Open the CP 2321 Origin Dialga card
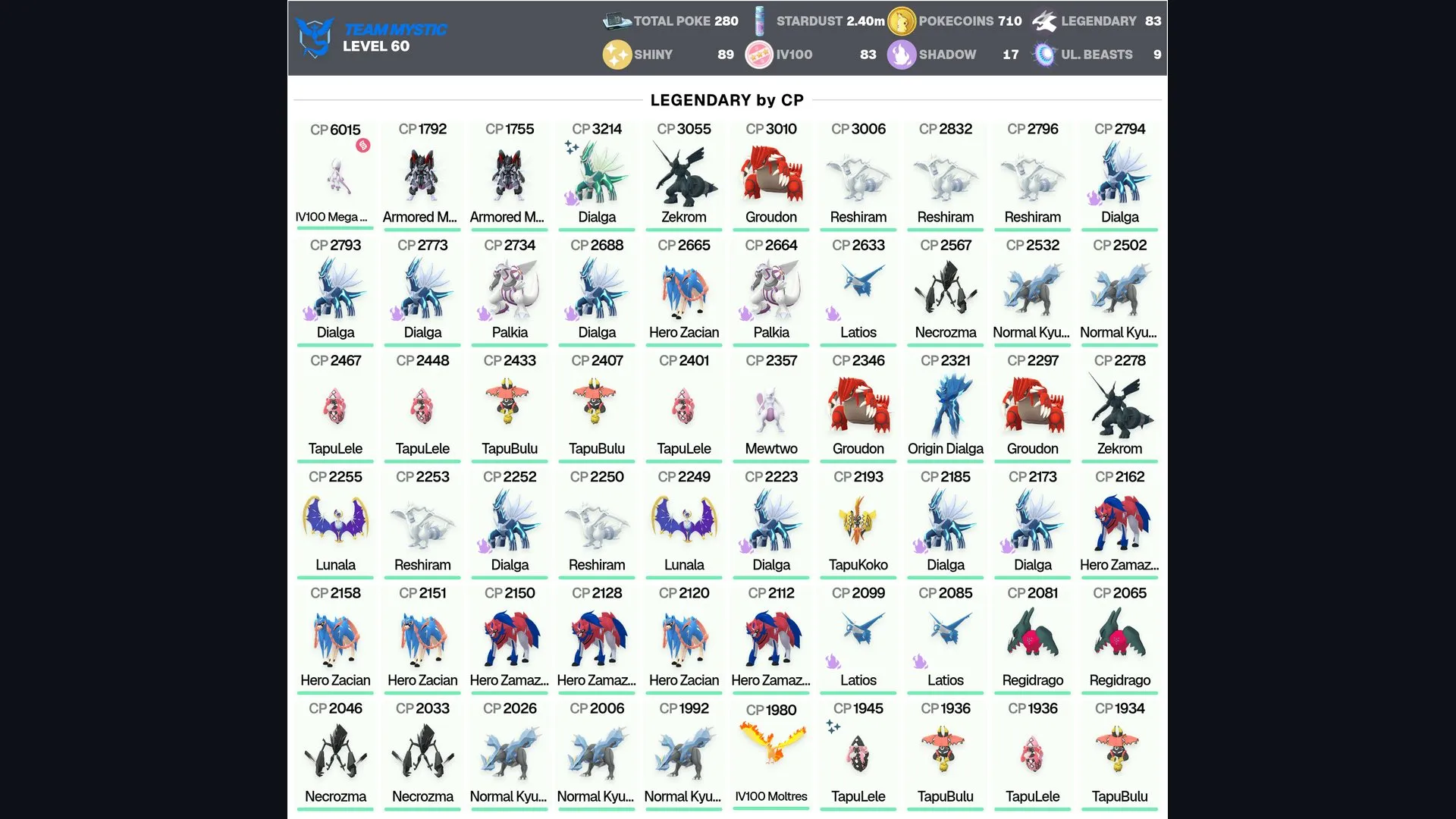 [946, 407]
